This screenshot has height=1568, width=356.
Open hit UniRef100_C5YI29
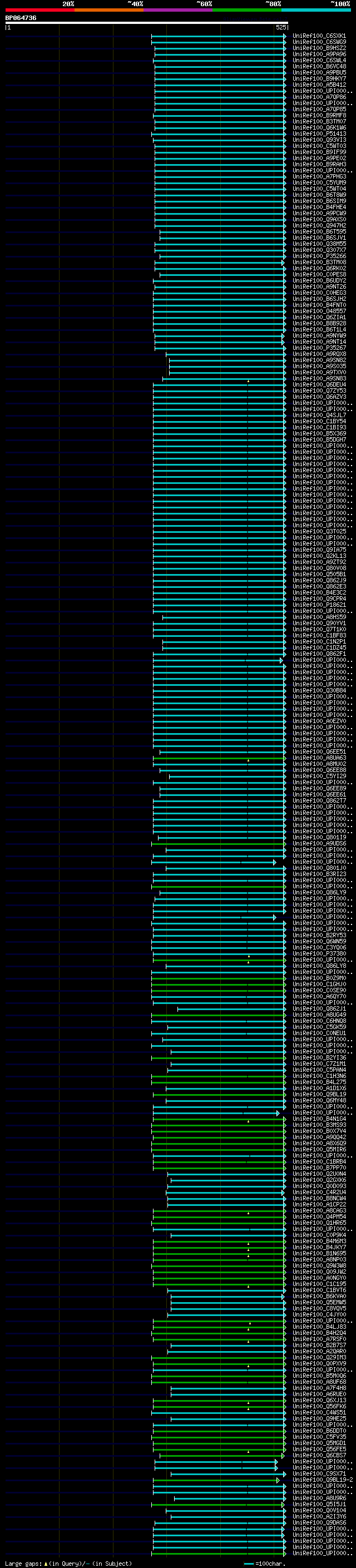(319, 776)
